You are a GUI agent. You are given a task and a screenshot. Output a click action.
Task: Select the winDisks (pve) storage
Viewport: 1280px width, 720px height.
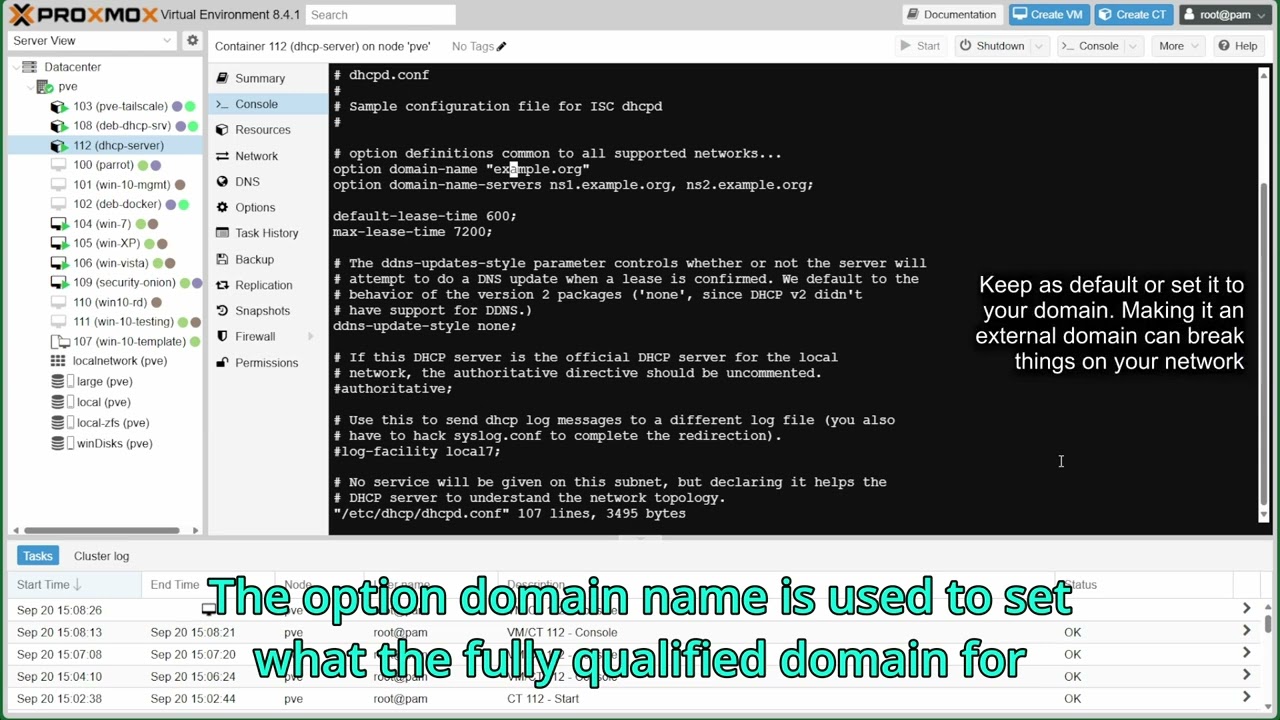point(114,443)
